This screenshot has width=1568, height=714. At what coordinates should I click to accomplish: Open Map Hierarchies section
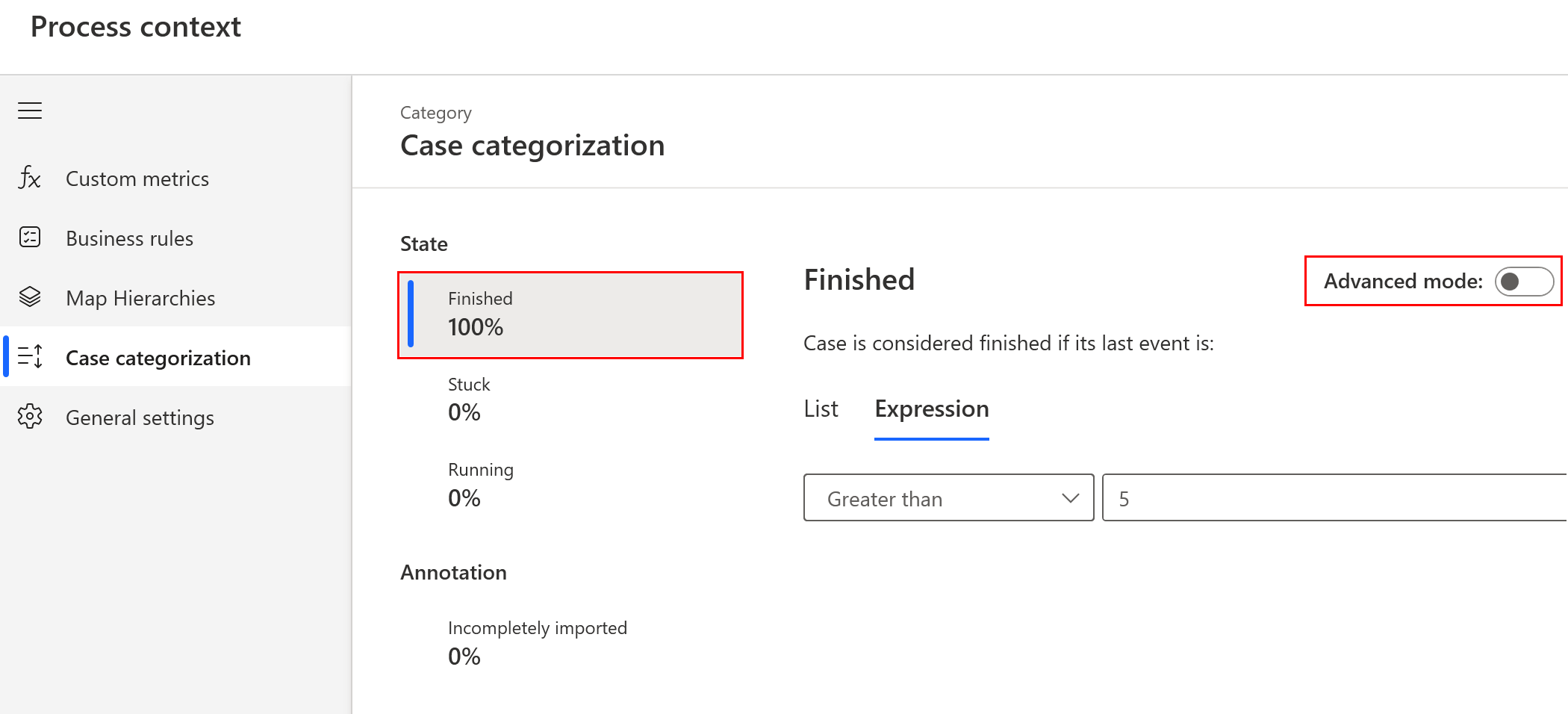[x=140, y=299]
